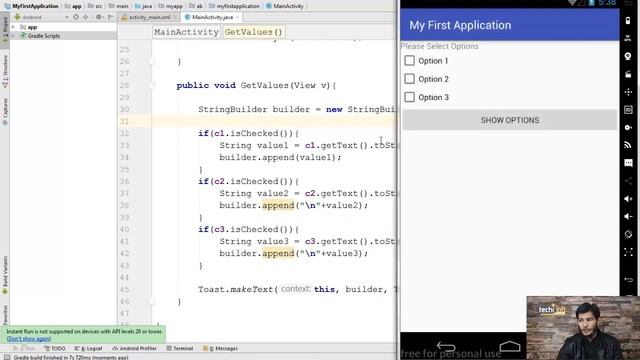Open the Logcat tool window

89,349
